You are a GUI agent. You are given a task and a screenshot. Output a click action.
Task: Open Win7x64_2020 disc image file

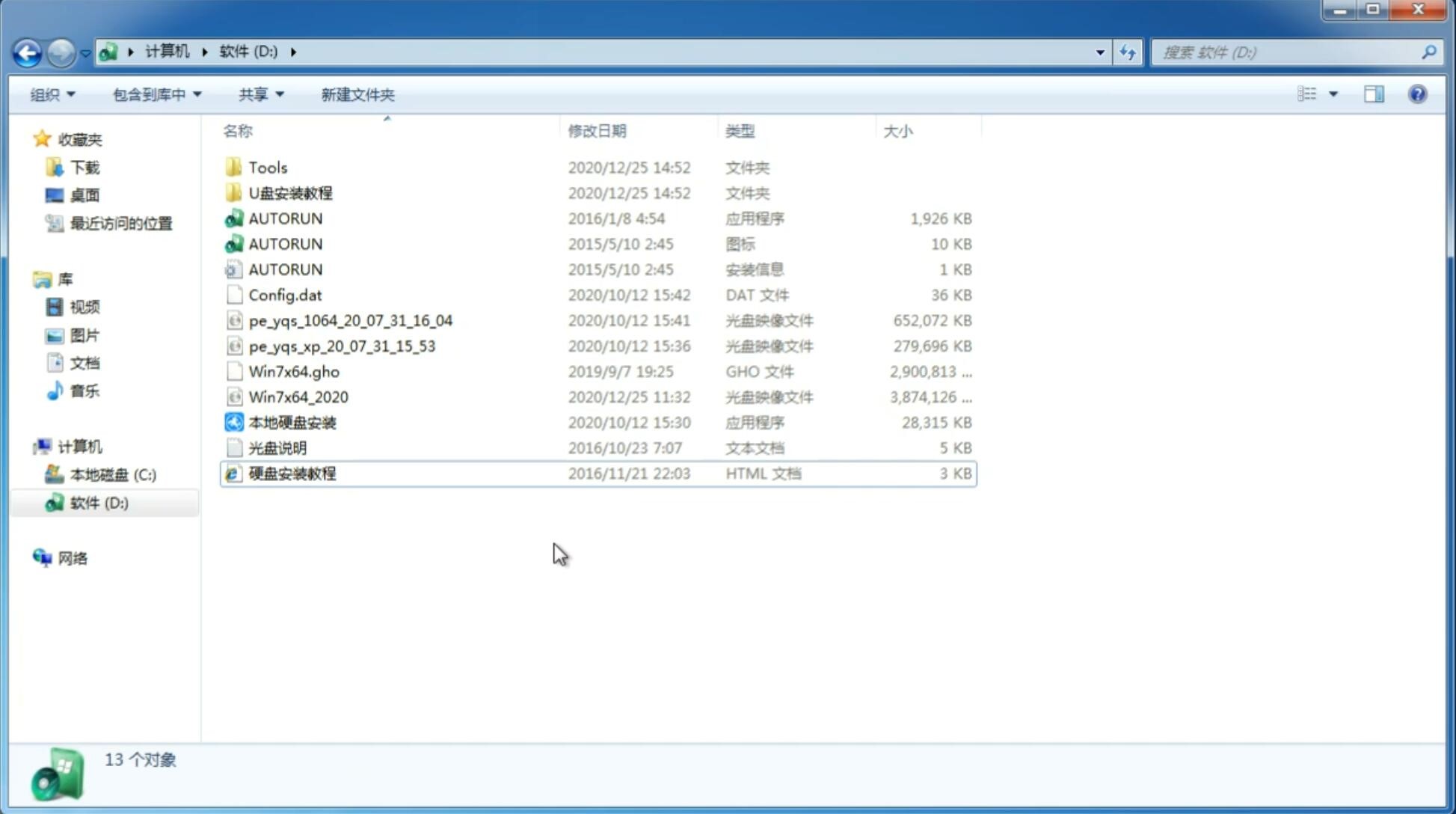click(297, 396)
